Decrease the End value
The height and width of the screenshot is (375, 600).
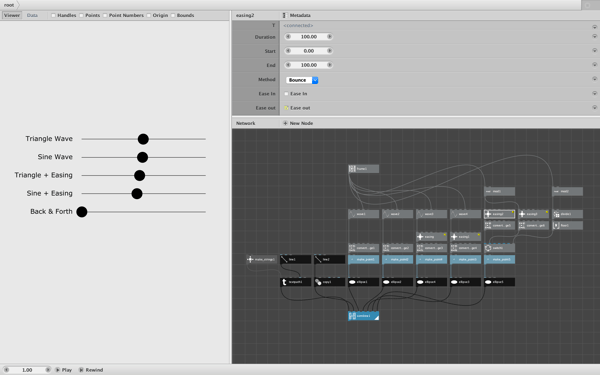pos(288,65)
